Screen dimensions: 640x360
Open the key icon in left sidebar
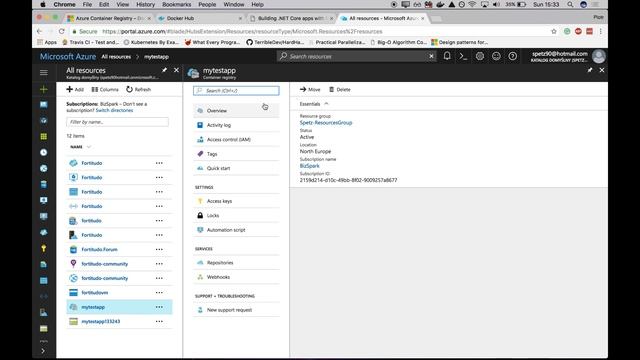click(44, 249)
